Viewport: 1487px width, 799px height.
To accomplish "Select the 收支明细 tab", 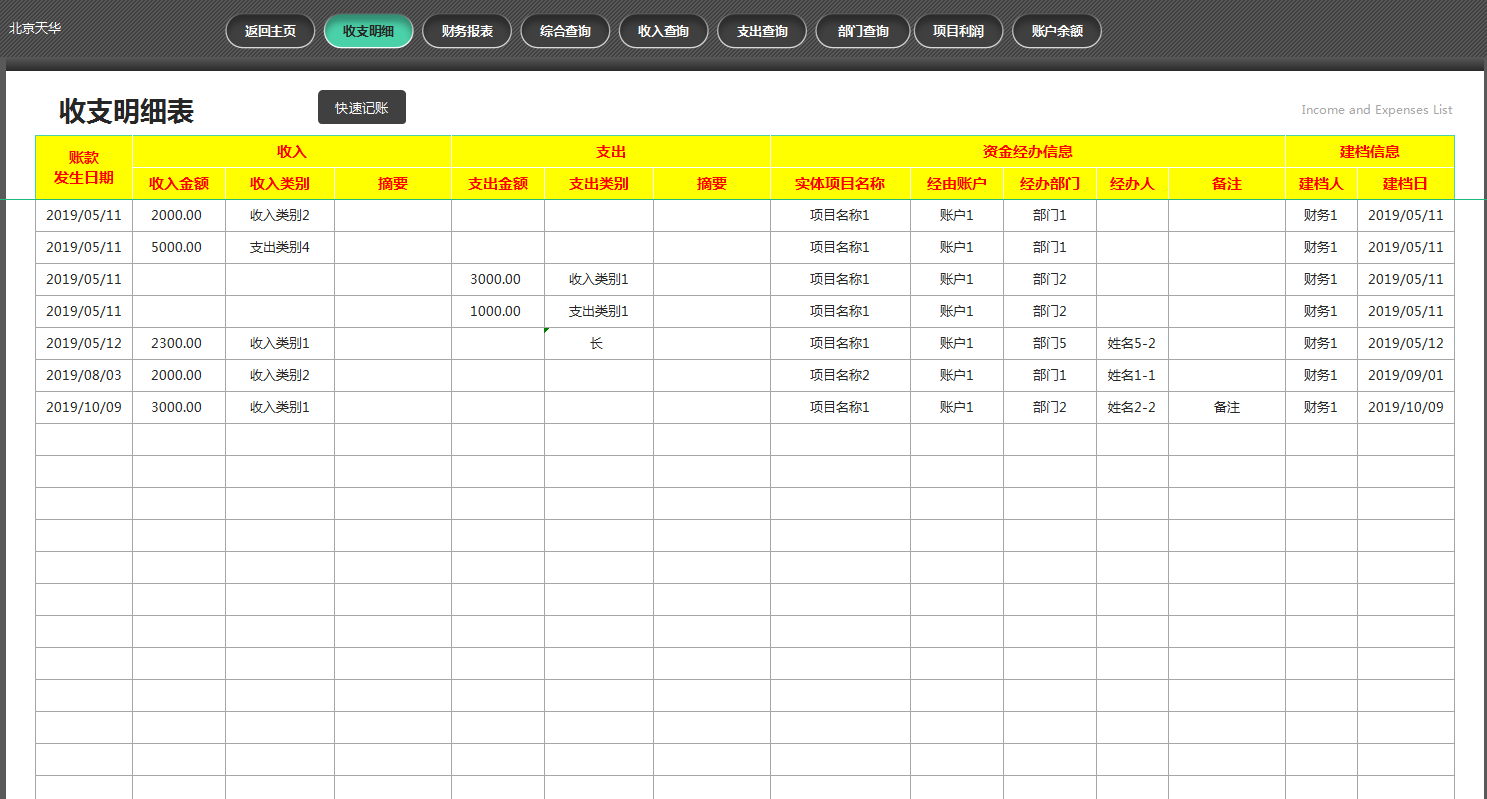I will click(x=369, y=31).
